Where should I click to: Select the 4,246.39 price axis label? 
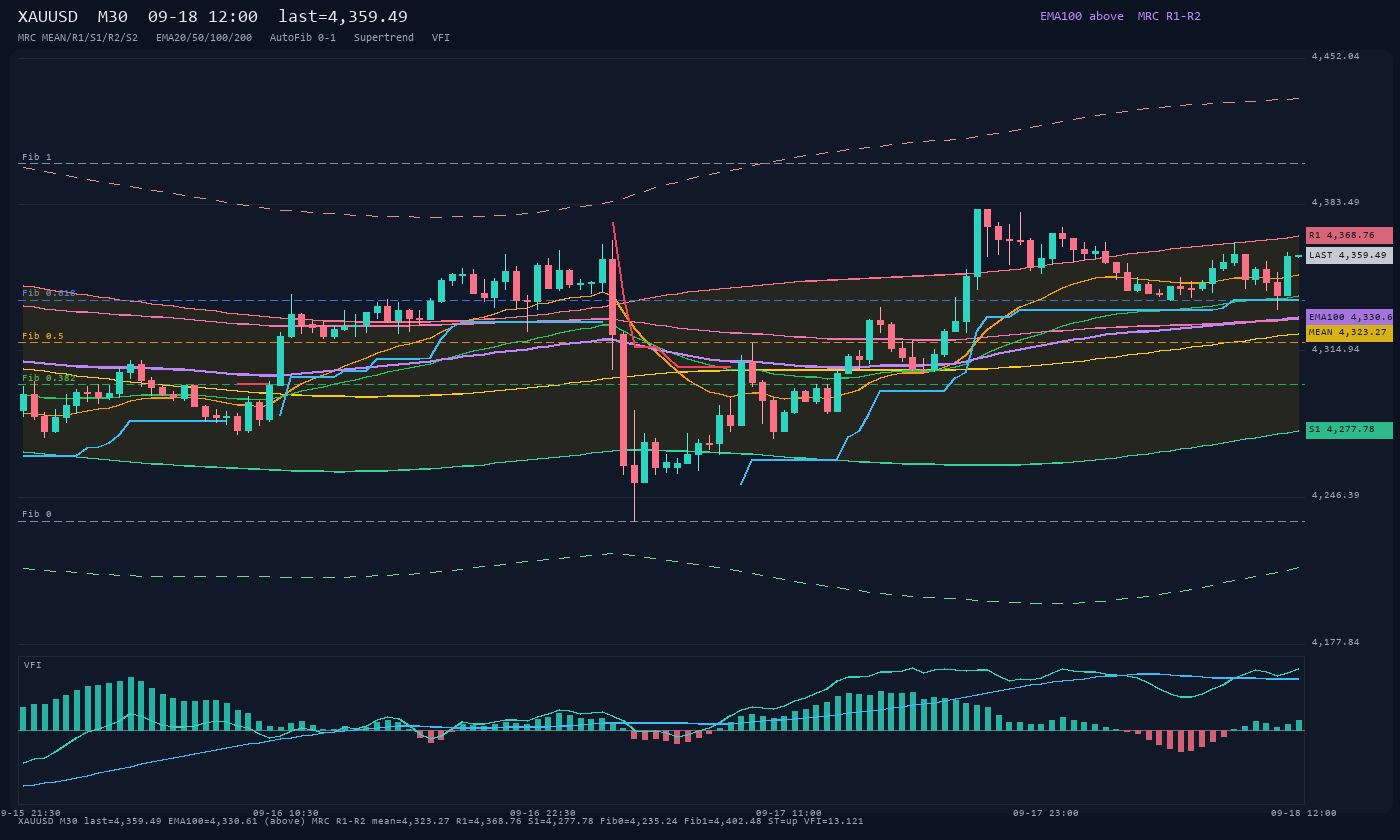tap(1335, 495)
